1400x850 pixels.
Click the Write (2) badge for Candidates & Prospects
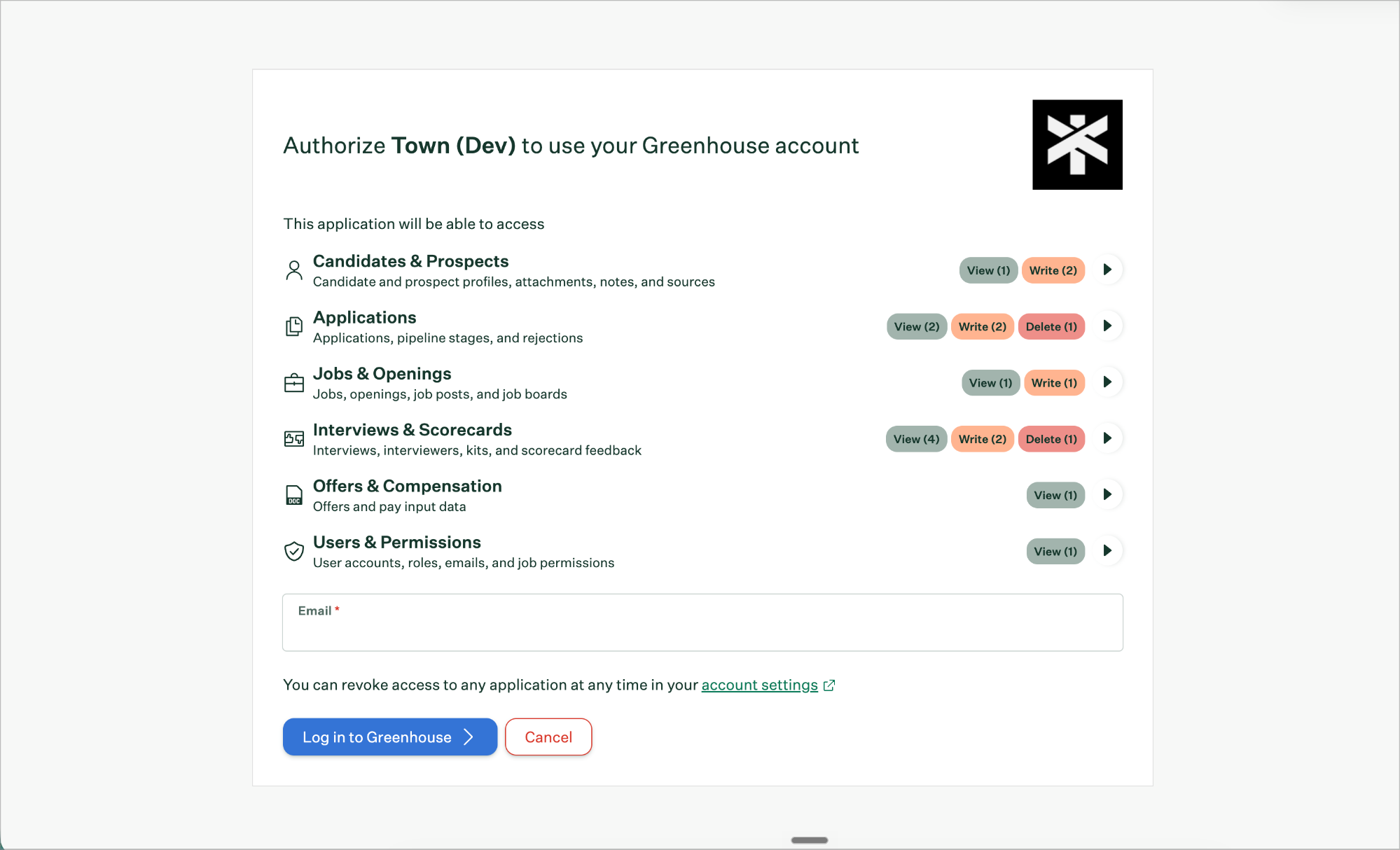point(1053,270)
